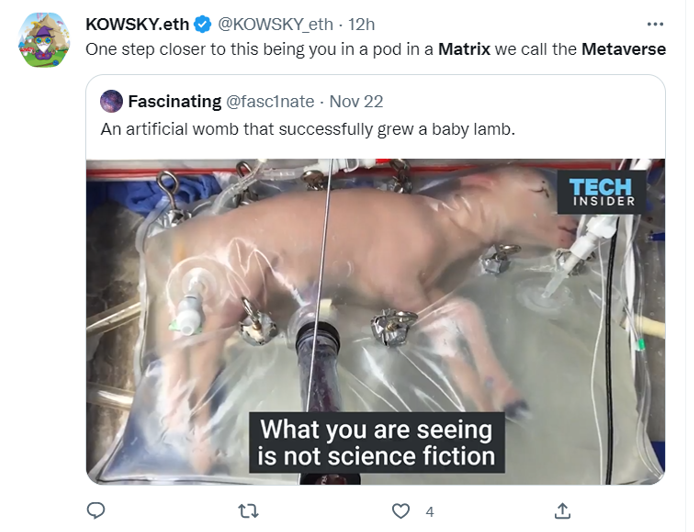Open the tweet's 12h timestamp link
The height and width of the screenshot is (532, 694).
pyautogui.click(x=361, y=24)
